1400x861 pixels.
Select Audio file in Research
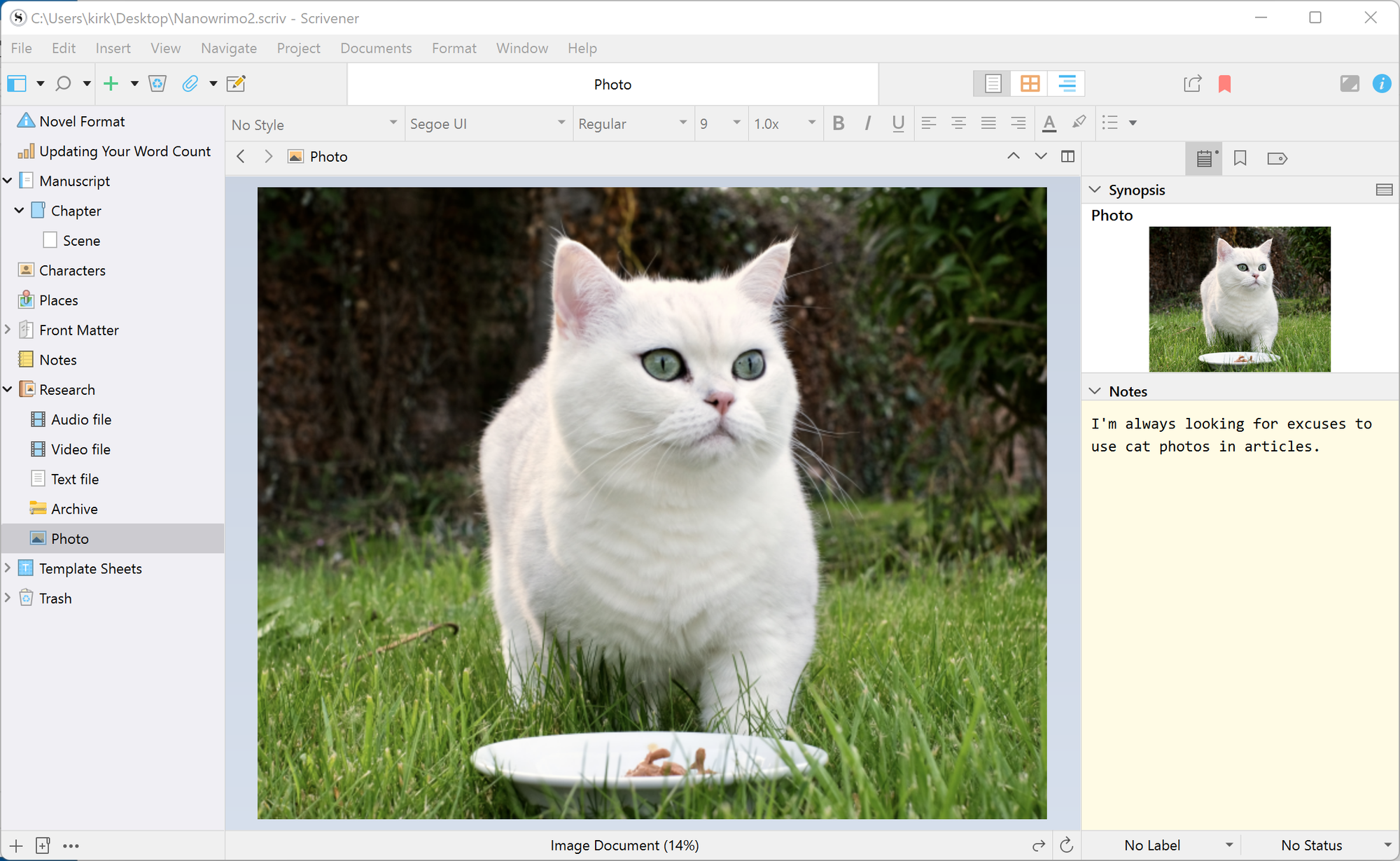[x=81, y=419]
